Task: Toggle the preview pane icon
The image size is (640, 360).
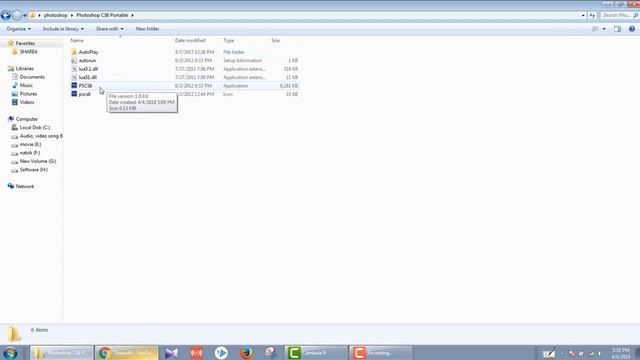Action: 618,29
